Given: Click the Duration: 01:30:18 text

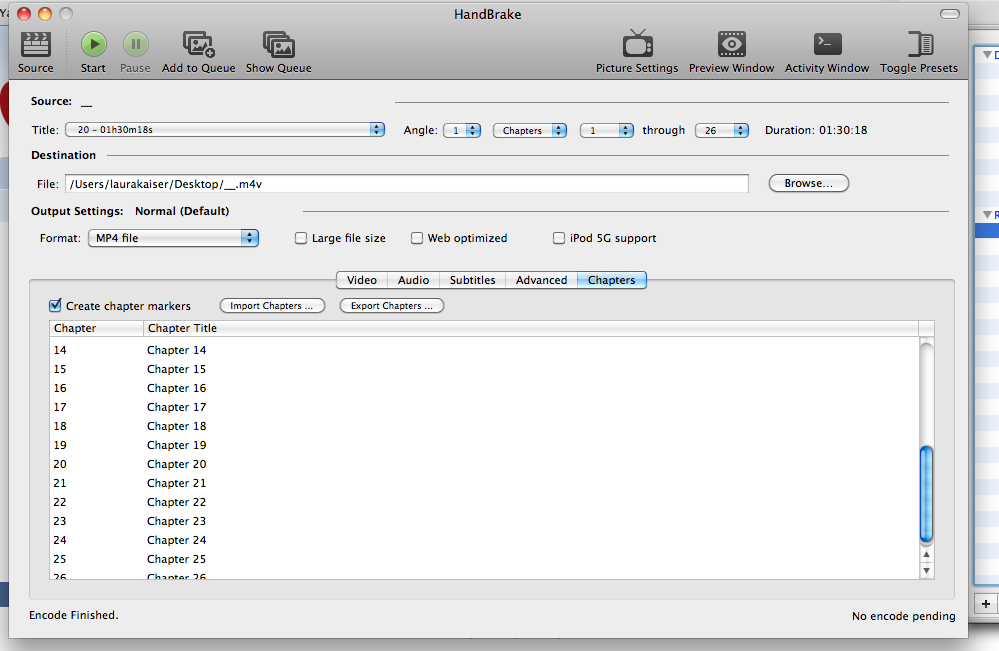Looking at the screenshot, I should [x=816, y=130].
